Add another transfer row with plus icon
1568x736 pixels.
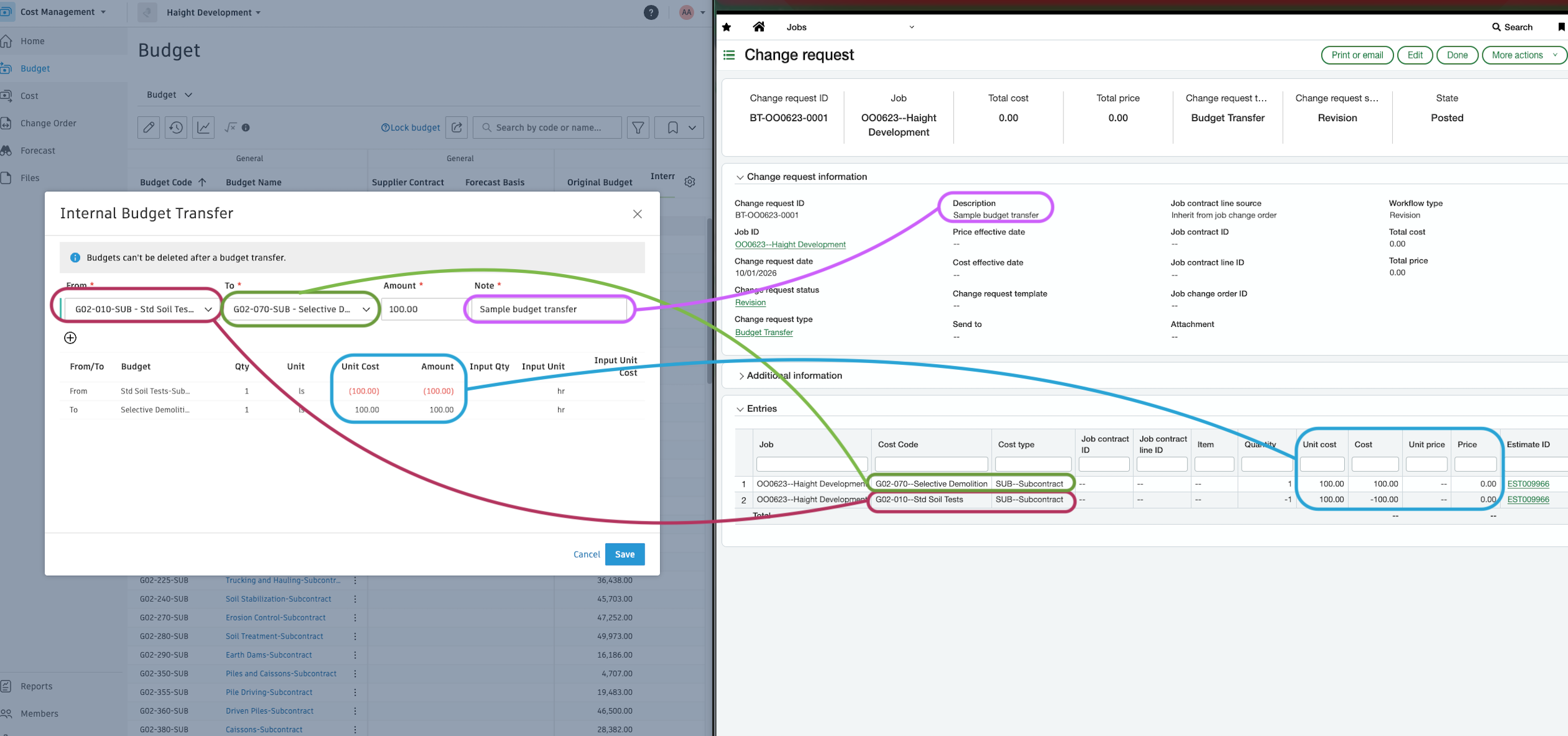click(70, 338)
